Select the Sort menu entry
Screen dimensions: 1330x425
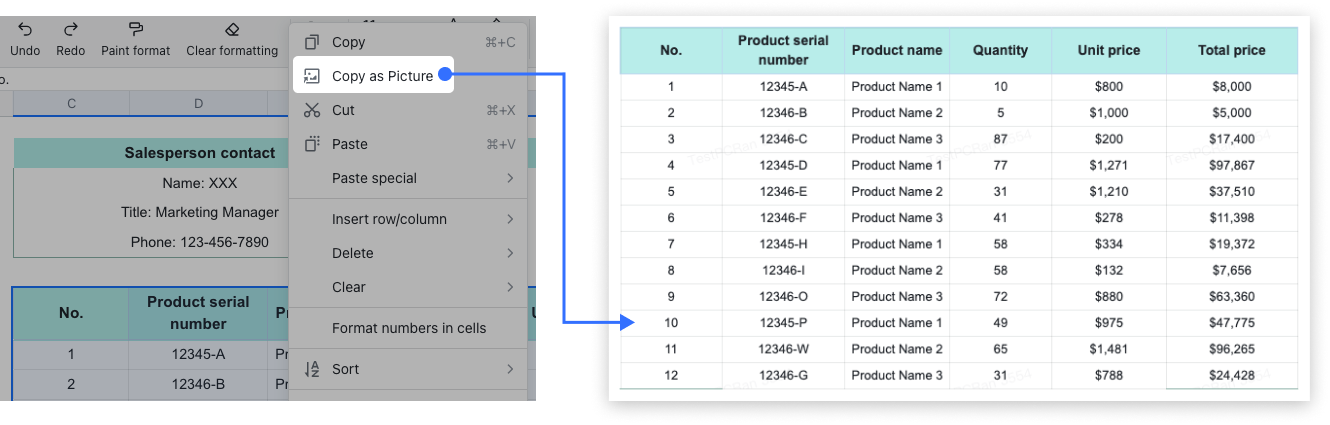tap(346, 369)
